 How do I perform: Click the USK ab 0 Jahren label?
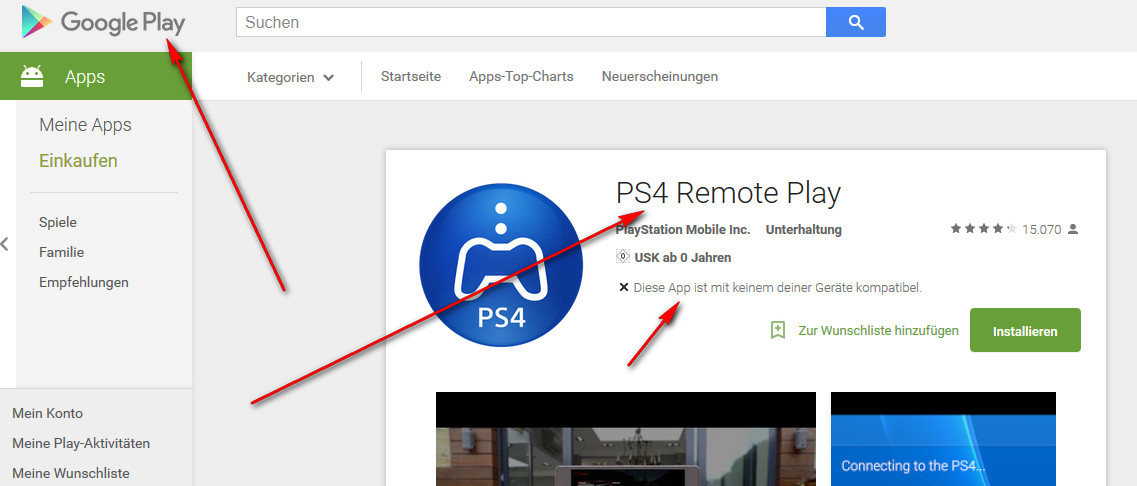[682, 258]
